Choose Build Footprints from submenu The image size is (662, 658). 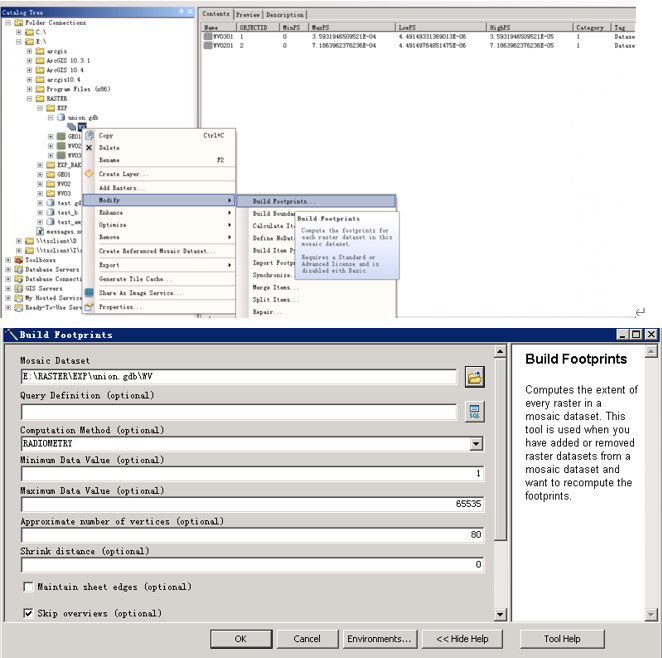[x=316, y=201]
